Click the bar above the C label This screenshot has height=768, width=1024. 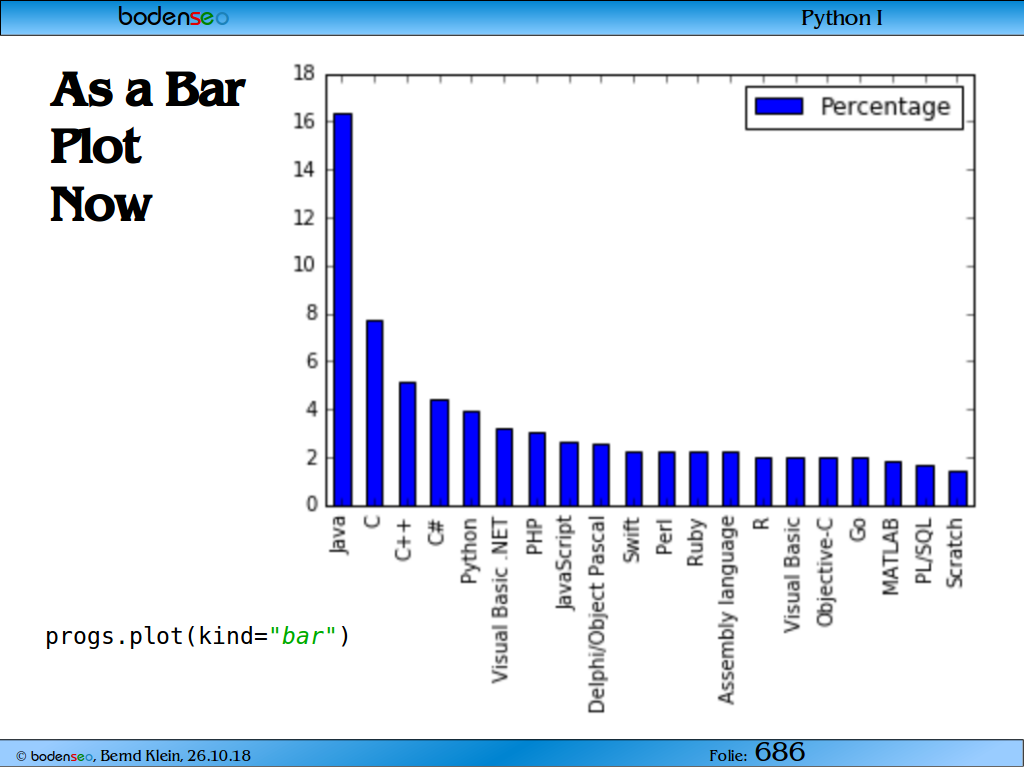[x=374, y=413]
